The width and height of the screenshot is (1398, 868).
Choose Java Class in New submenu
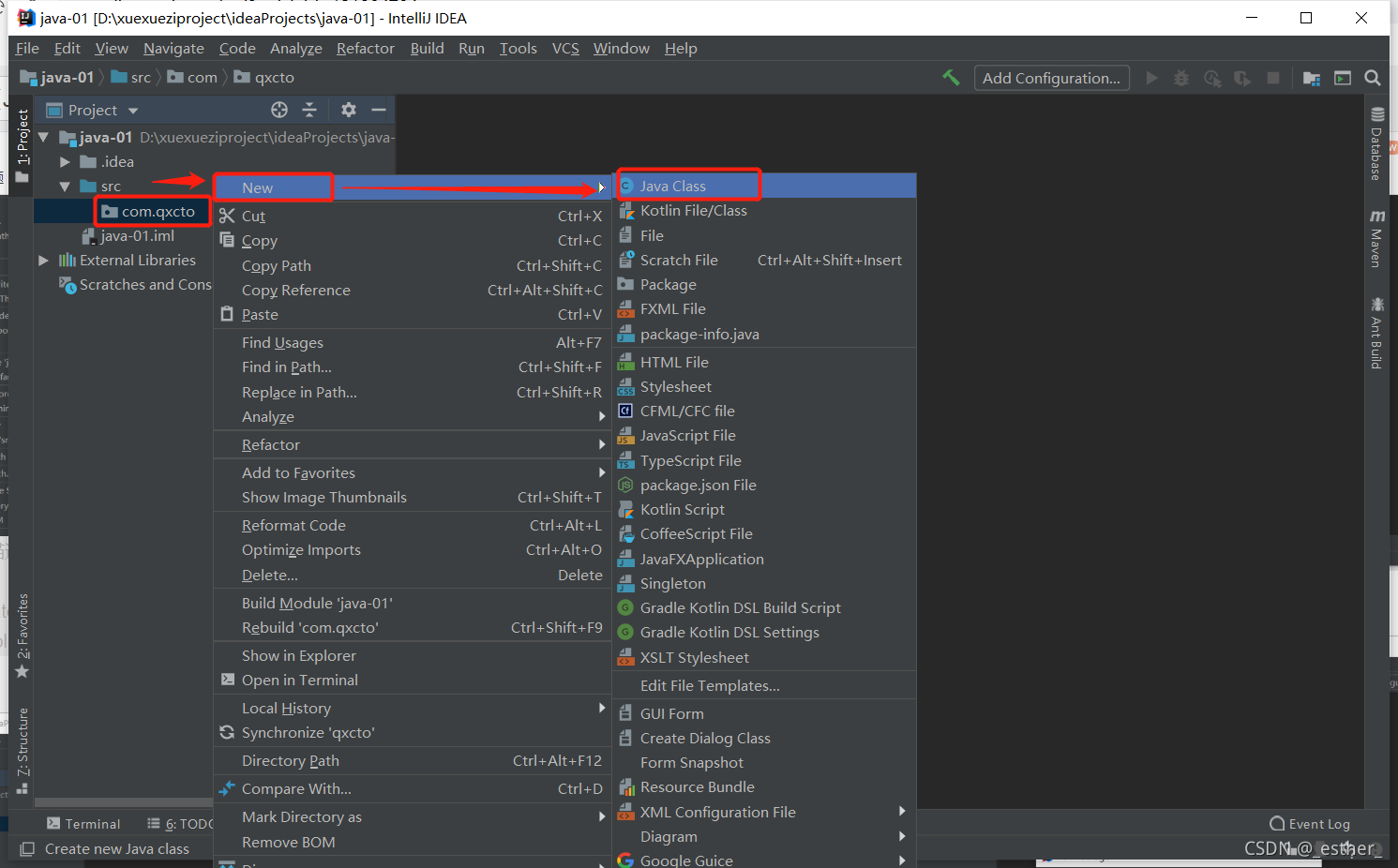pyautogui.click(x=764, y=186)
